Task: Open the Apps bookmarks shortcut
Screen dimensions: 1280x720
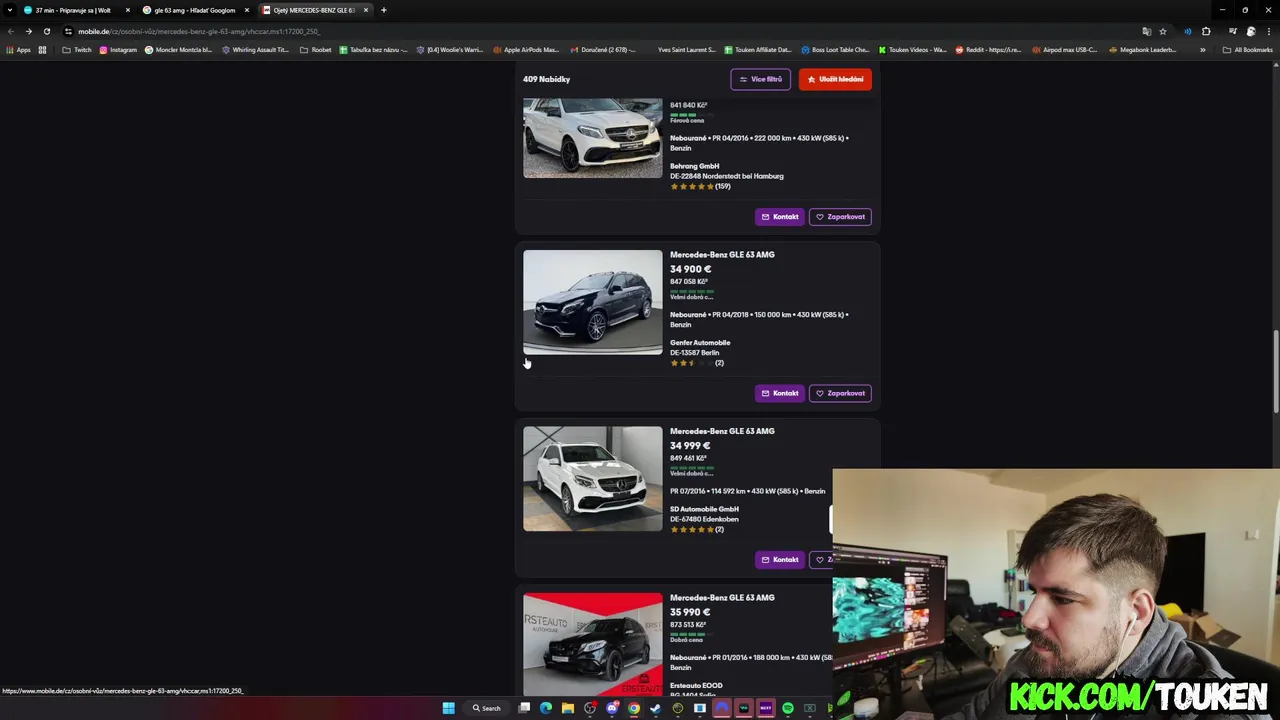Action: pyautogui.click(x=17, y=50)
